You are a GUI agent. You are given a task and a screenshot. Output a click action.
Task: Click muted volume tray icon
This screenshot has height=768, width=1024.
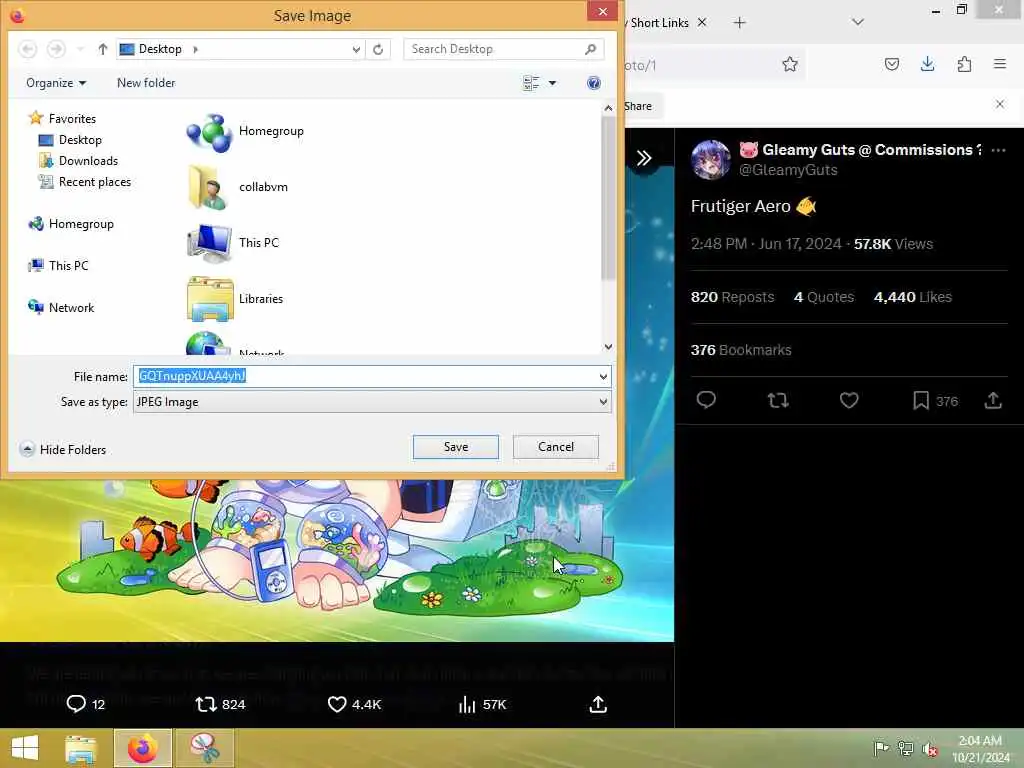(x=929, y=749)
